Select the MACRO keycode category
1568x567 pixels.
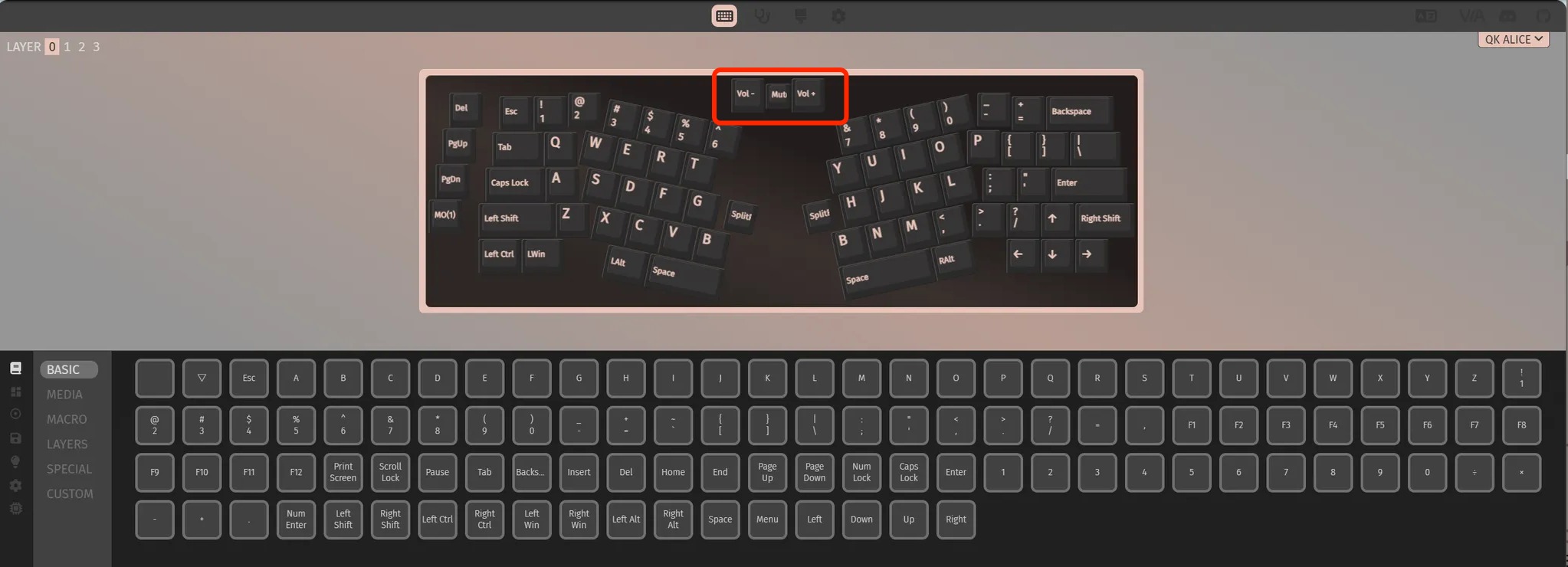(x=67, y=419)
